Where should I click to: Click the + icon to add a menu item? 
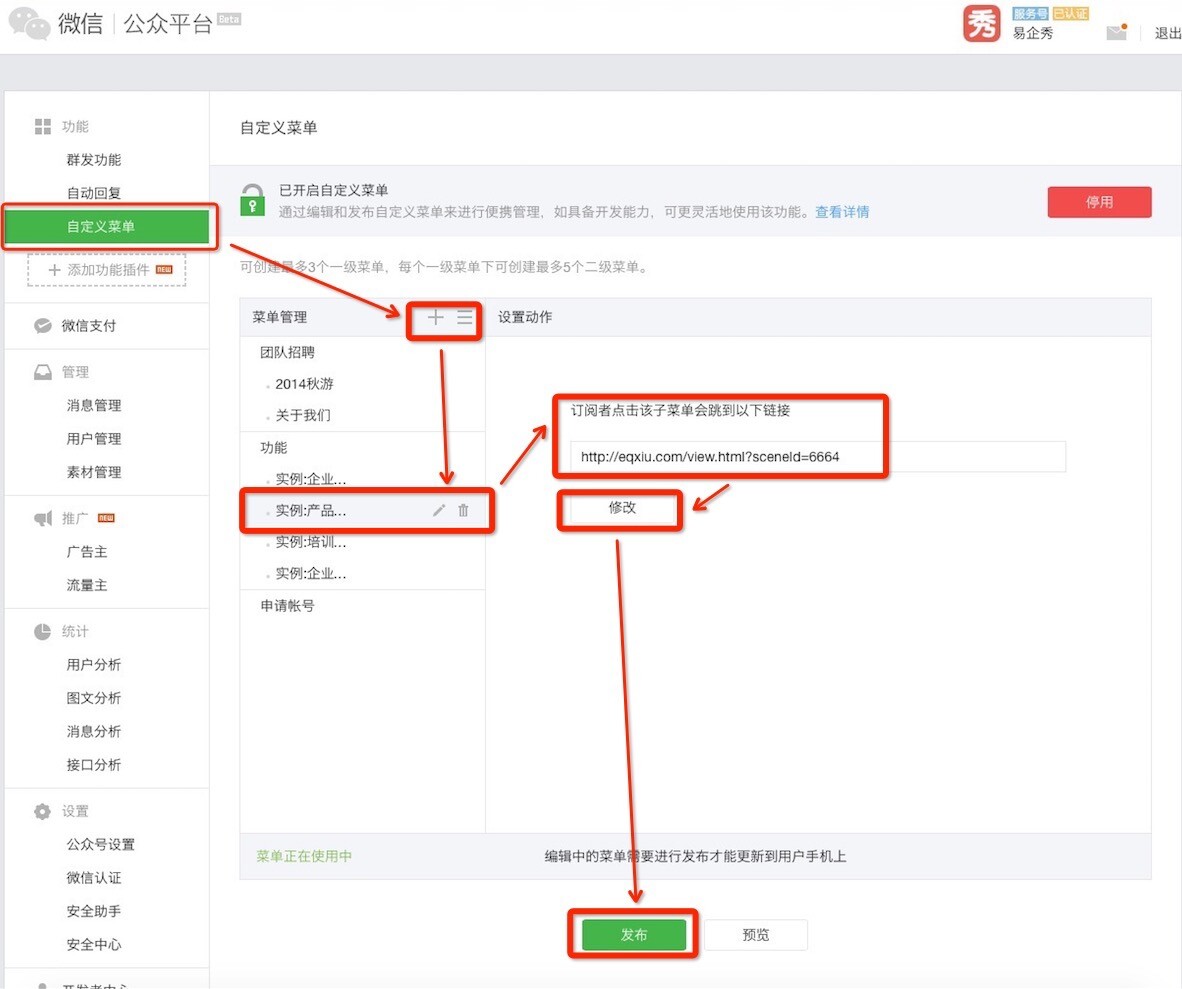click(x=434, y=319)
